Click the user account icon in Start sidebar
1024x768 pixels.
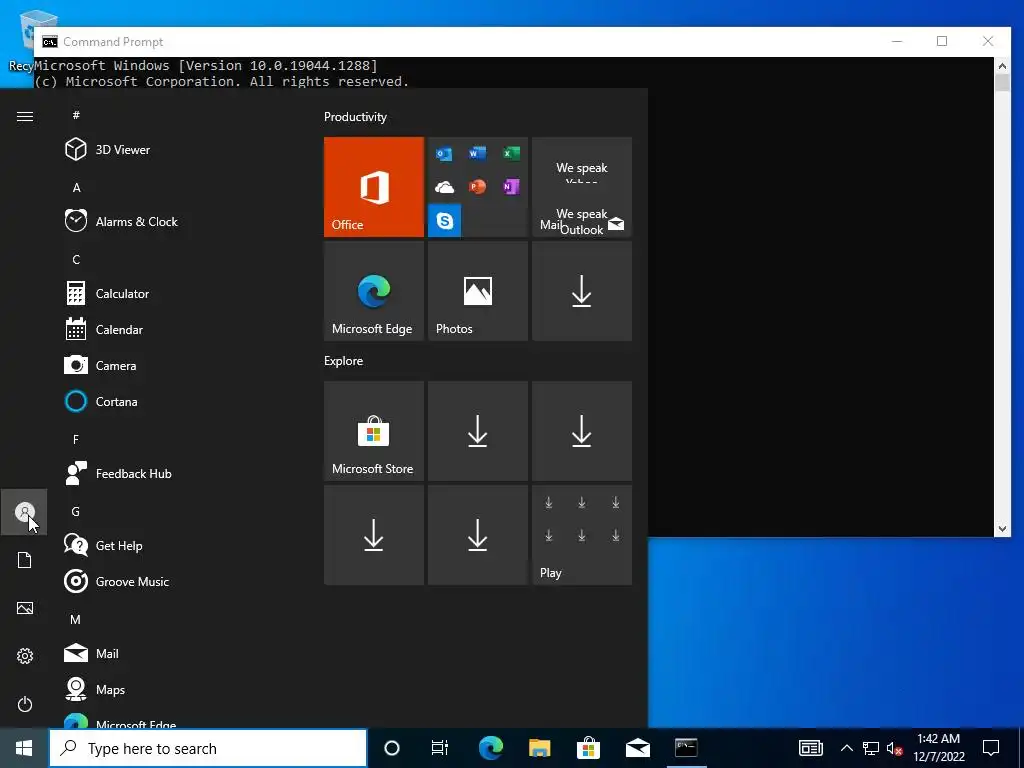click(x=24, y=512)
